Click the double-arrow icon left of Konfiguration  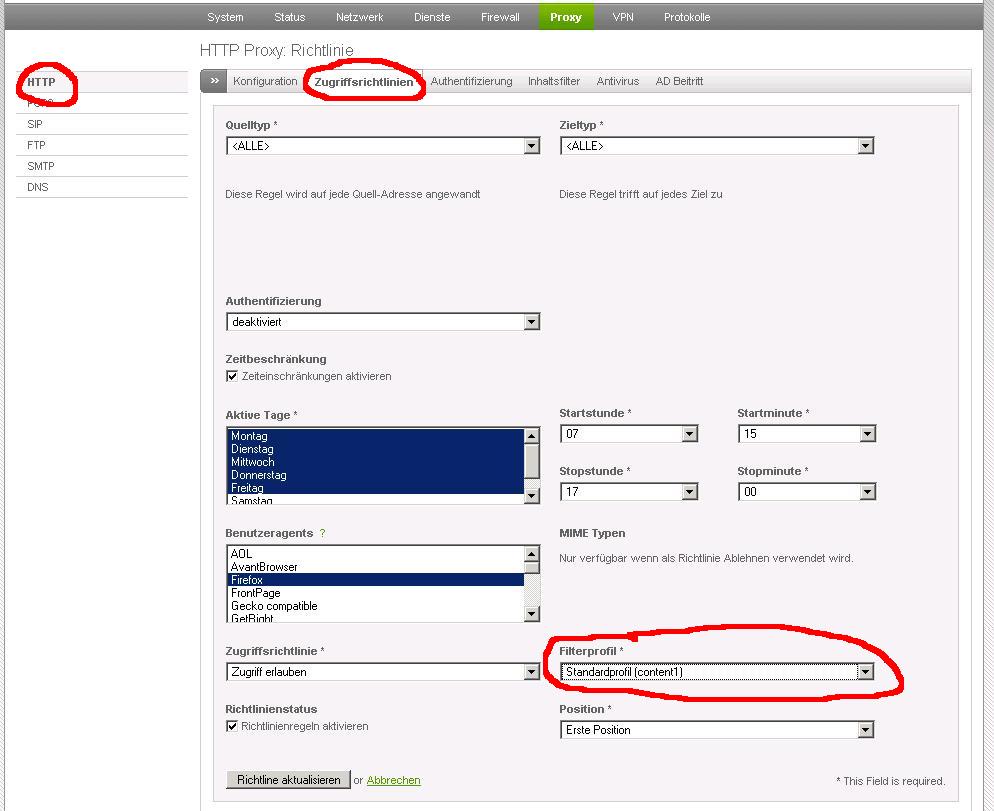point(214,81)
